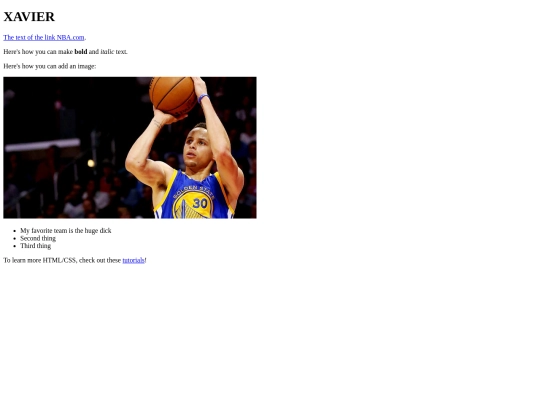Click the first bullet list item text
The height and width of the screenshot is (405, 540).
click(66, 231)
